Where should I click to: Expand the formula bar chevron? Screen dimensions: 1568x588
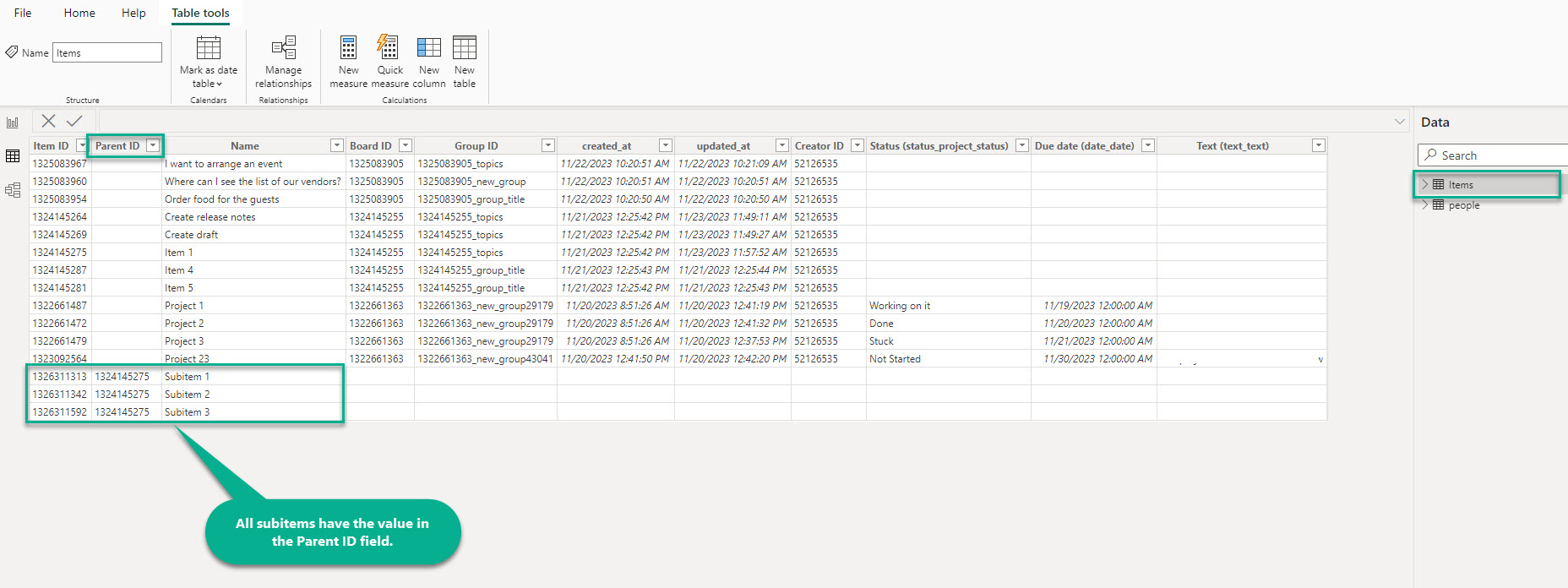click(x=1400, y=122)
